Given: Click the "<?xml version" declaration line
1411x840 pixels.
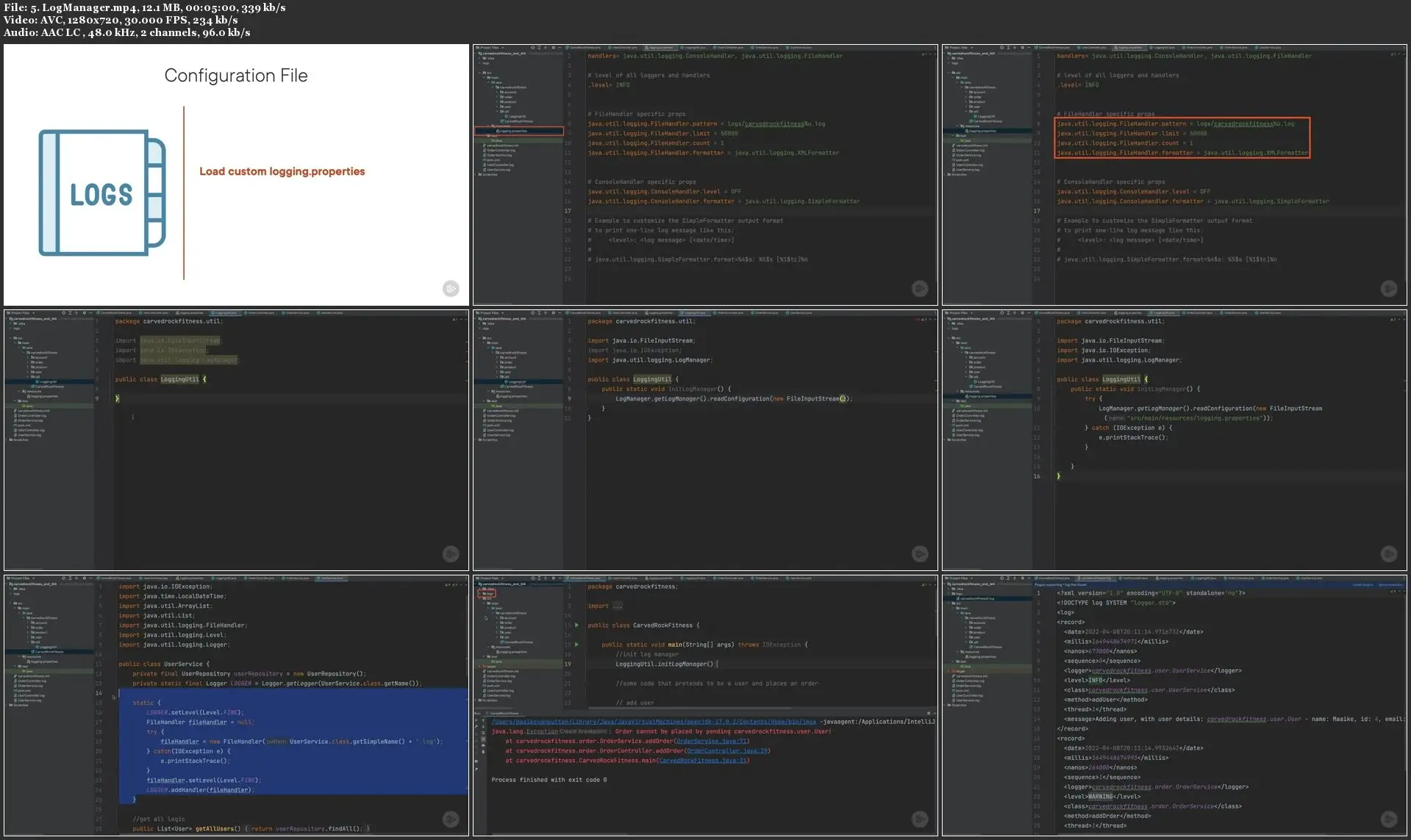Looking at the screenshot, I should click(1151, 593).
